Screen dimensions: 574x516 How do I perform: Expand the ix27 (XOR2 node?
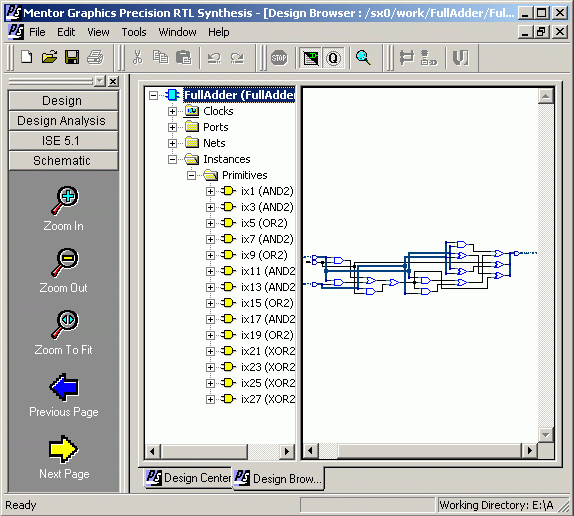point(210,399)
